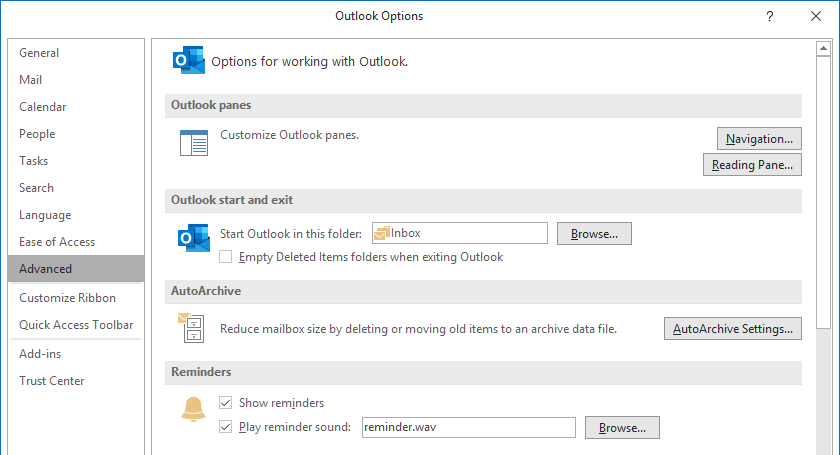Open the Mail options category
The height and width of the screenshot is (455, 840).
76,80
